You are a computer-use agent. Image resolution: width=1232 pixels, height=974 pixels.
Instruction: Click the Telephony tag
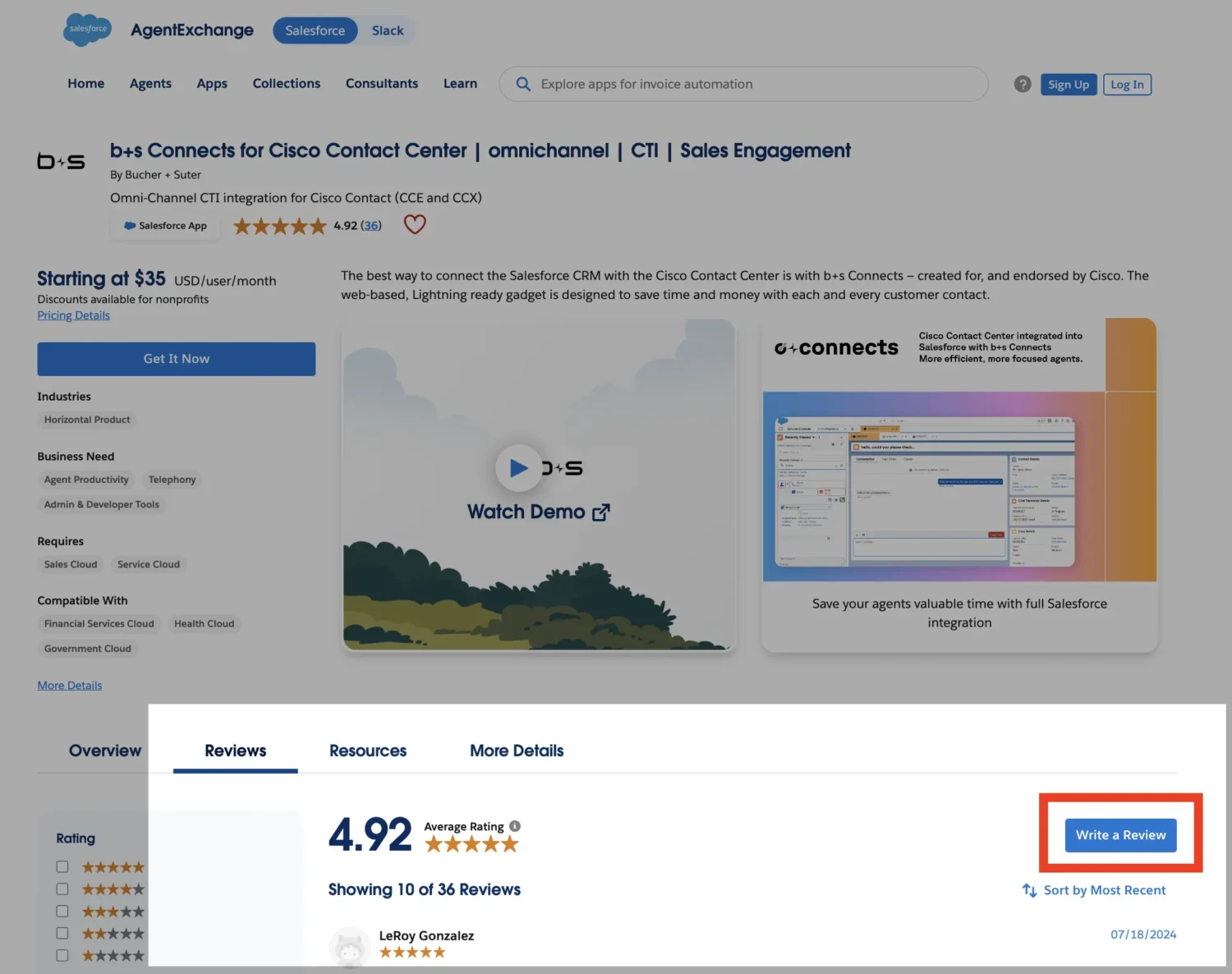172,480
